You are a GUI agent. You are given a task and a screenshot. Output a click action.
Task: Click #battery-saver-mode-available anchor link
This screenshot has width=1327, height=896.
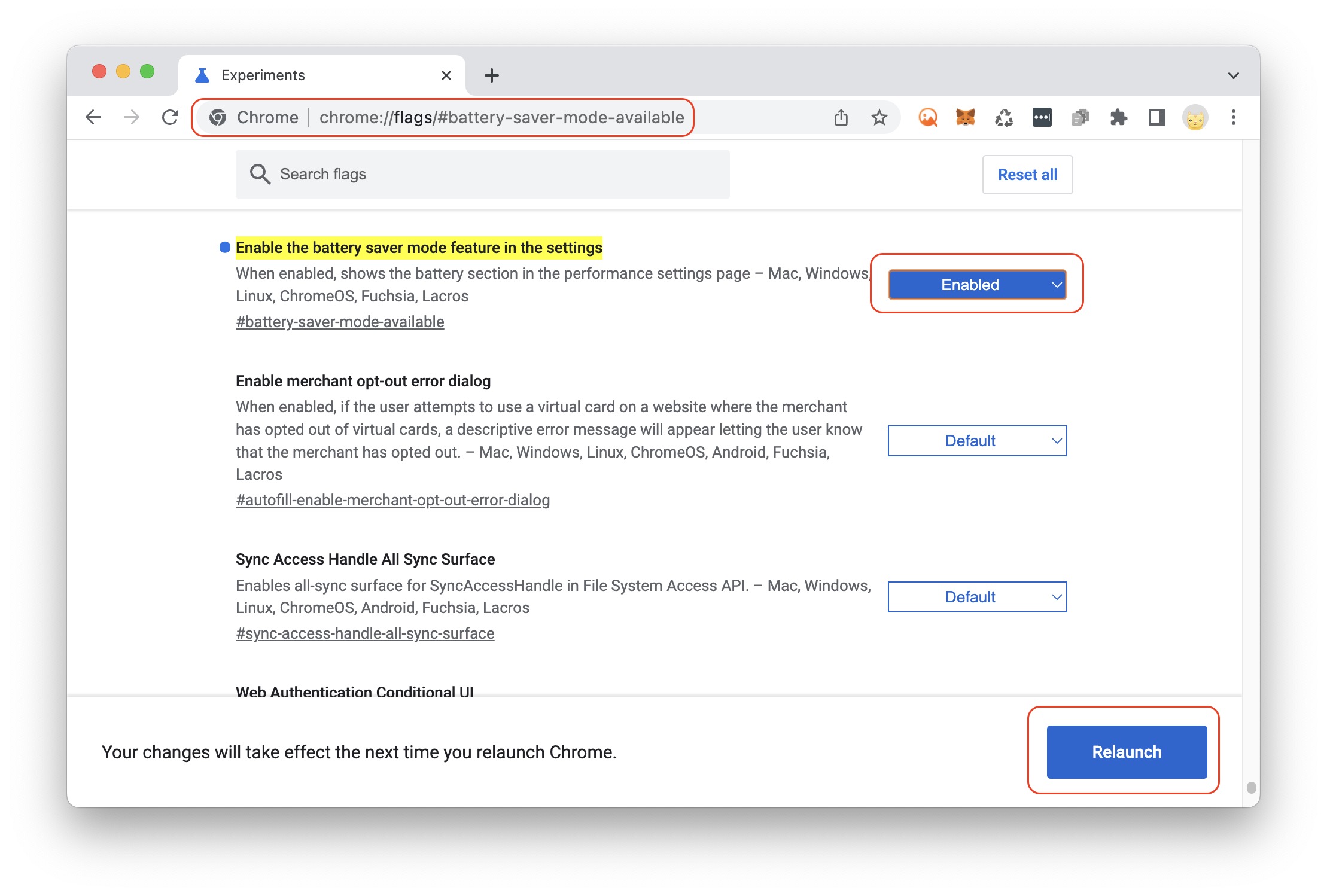click(x=339, y=322)
